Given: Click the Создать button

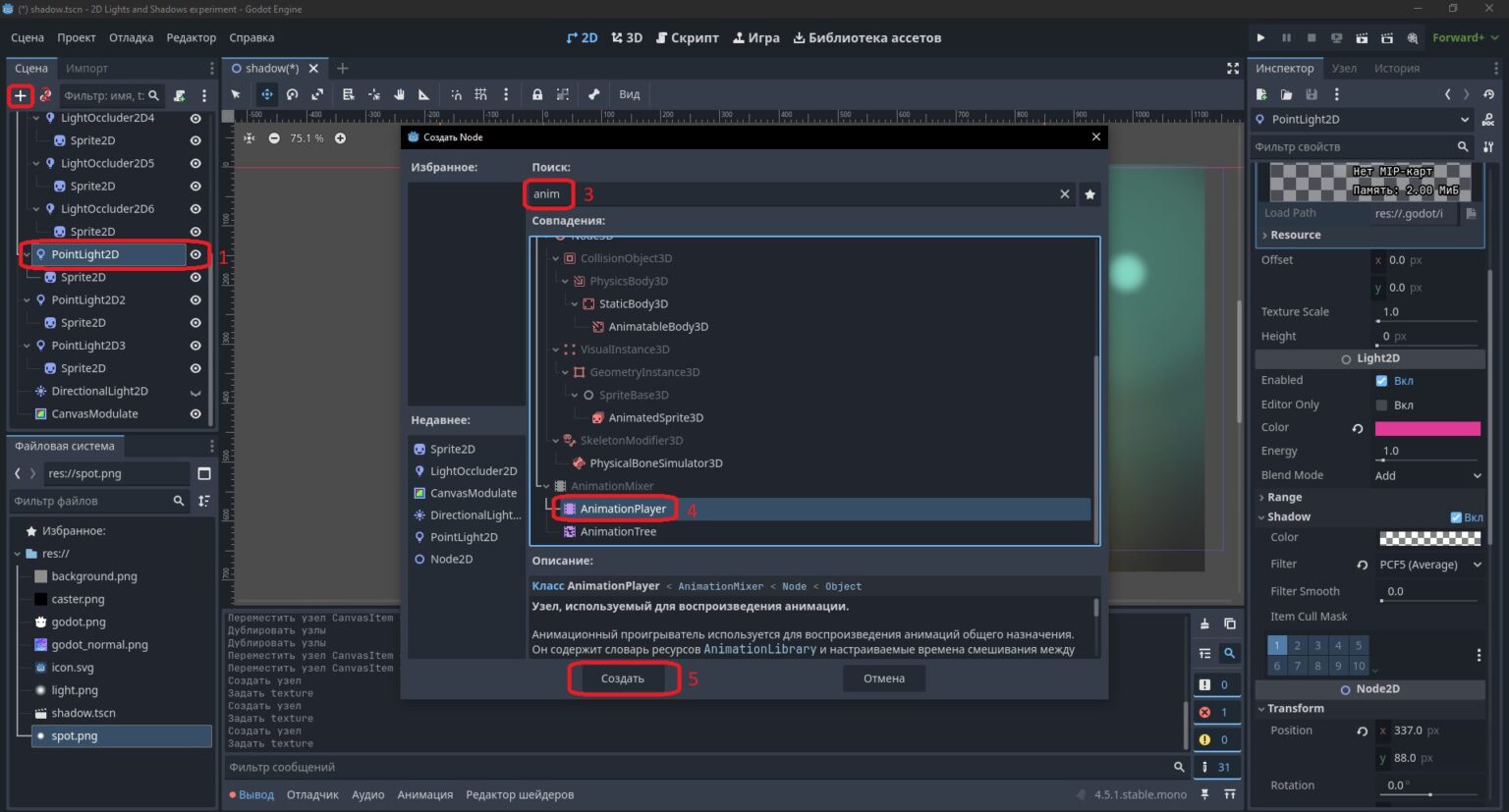Looking at the screenshot, I should pyautogui.click(x=623, y=678).
